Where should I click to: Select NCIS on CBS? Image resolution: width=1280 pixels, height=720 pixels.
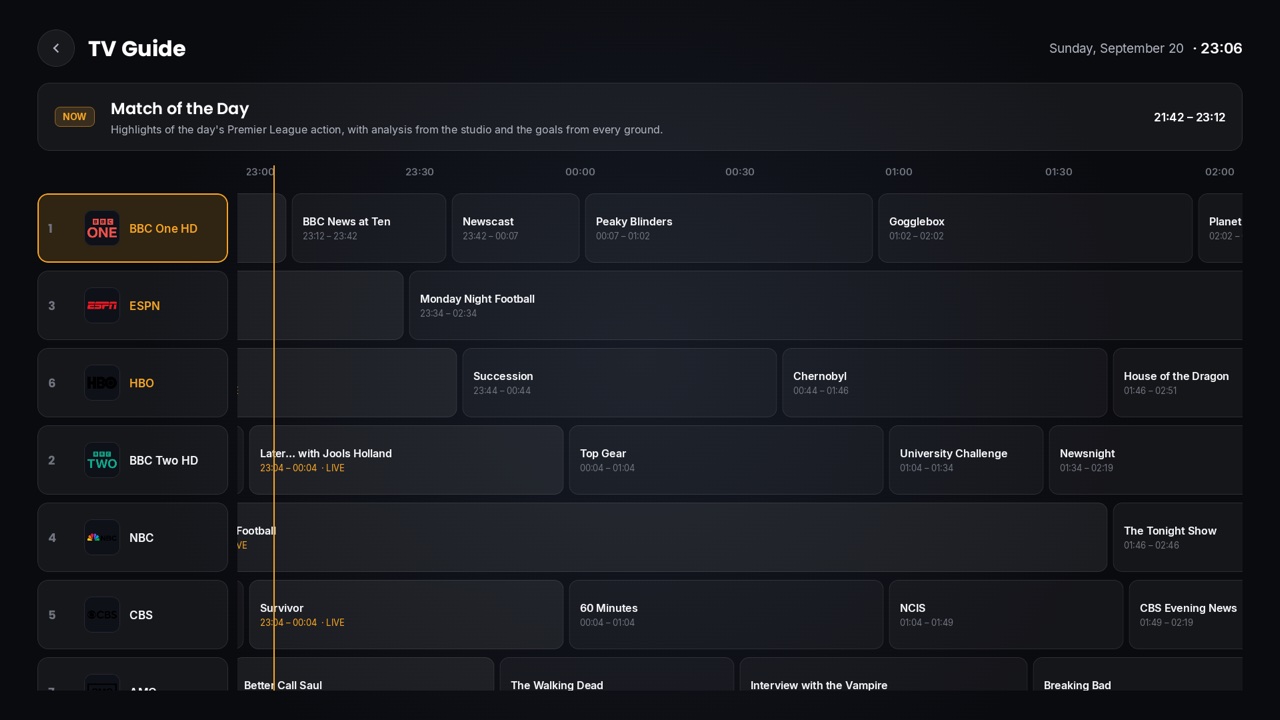coord(1006,615)
